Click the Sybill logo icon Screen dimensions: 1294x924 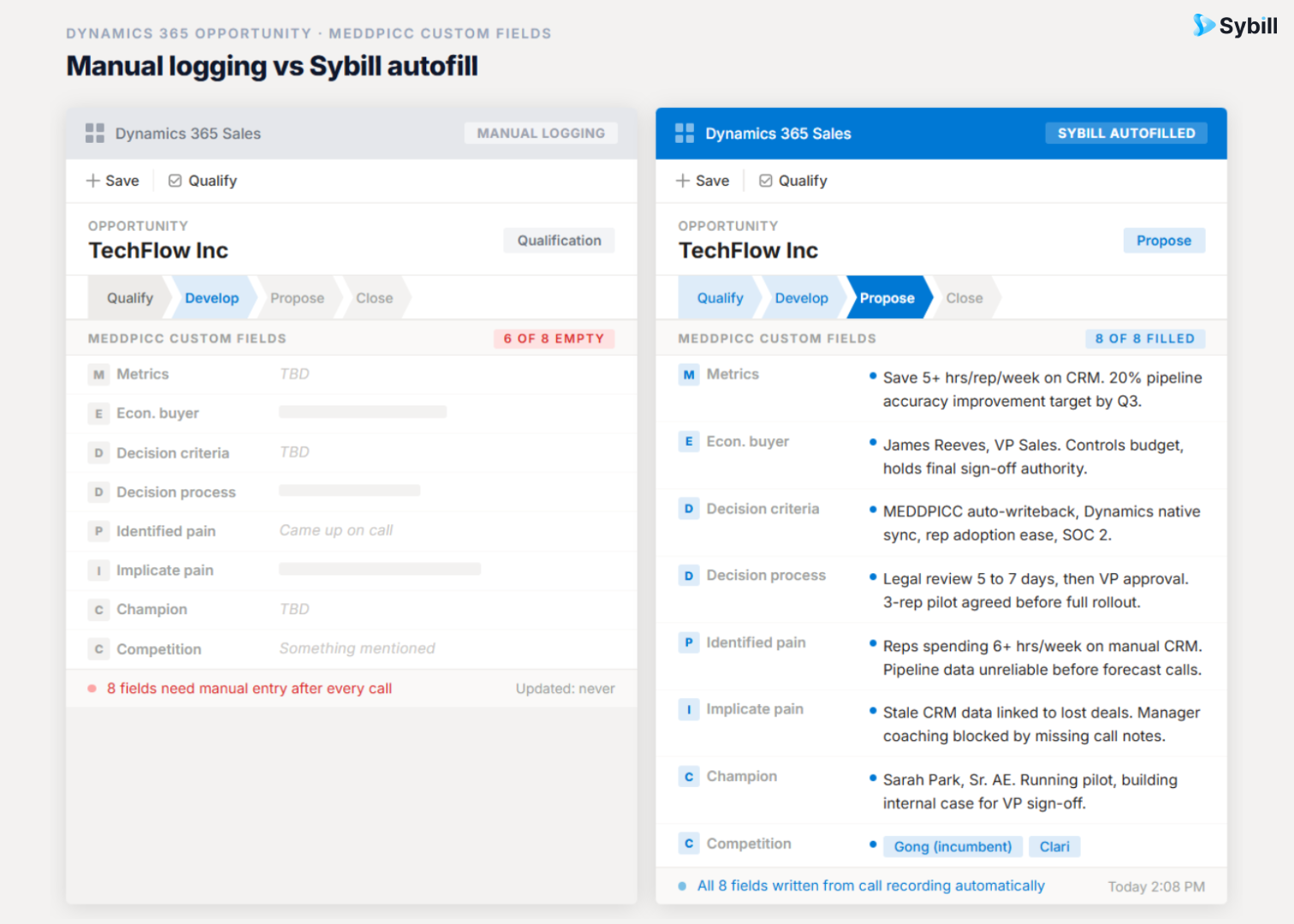point(1203,26)
